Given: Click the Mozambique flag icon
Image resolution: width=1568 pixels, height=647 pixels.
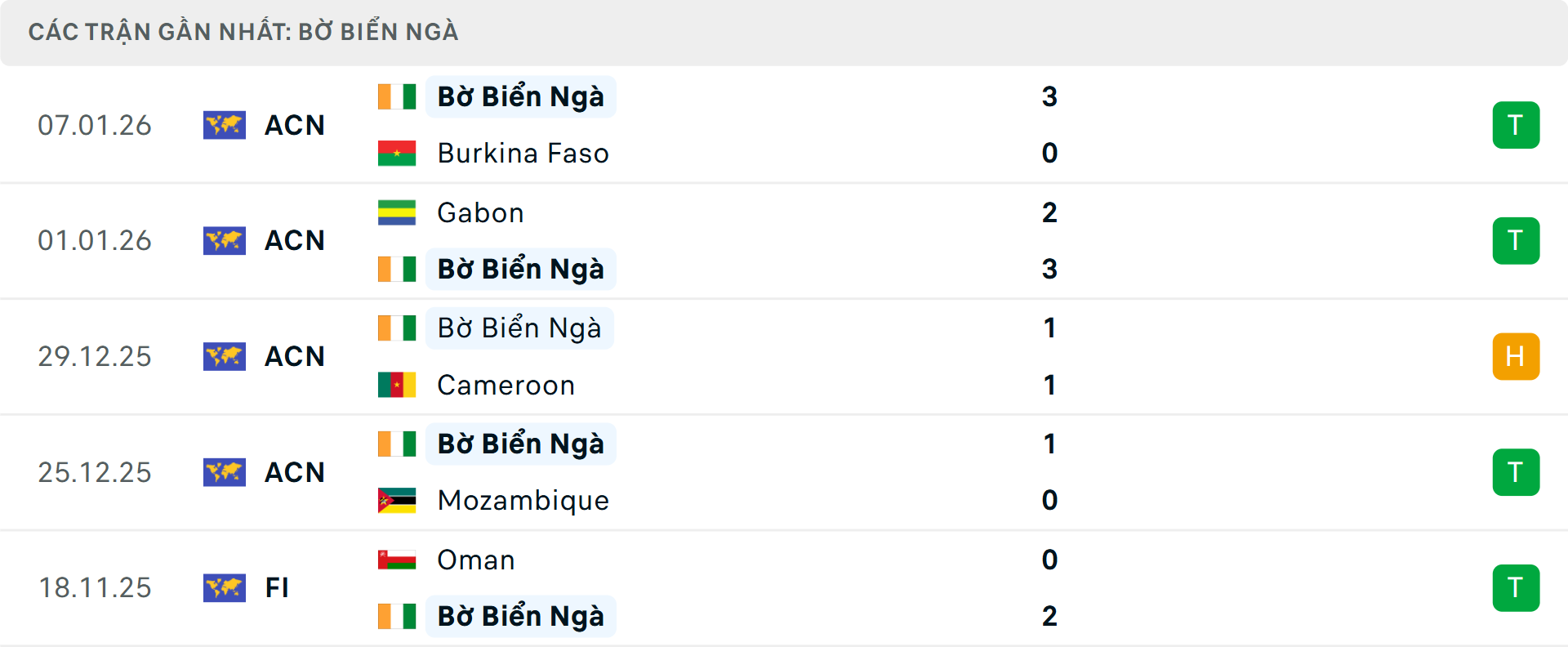Looking at the screenshot, I should tap(397, 500).
